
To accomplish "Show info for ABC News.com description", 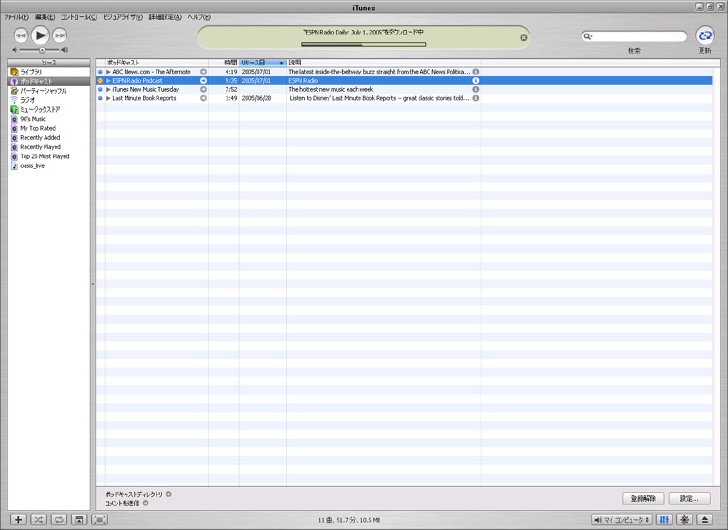I will click(476, 72).
